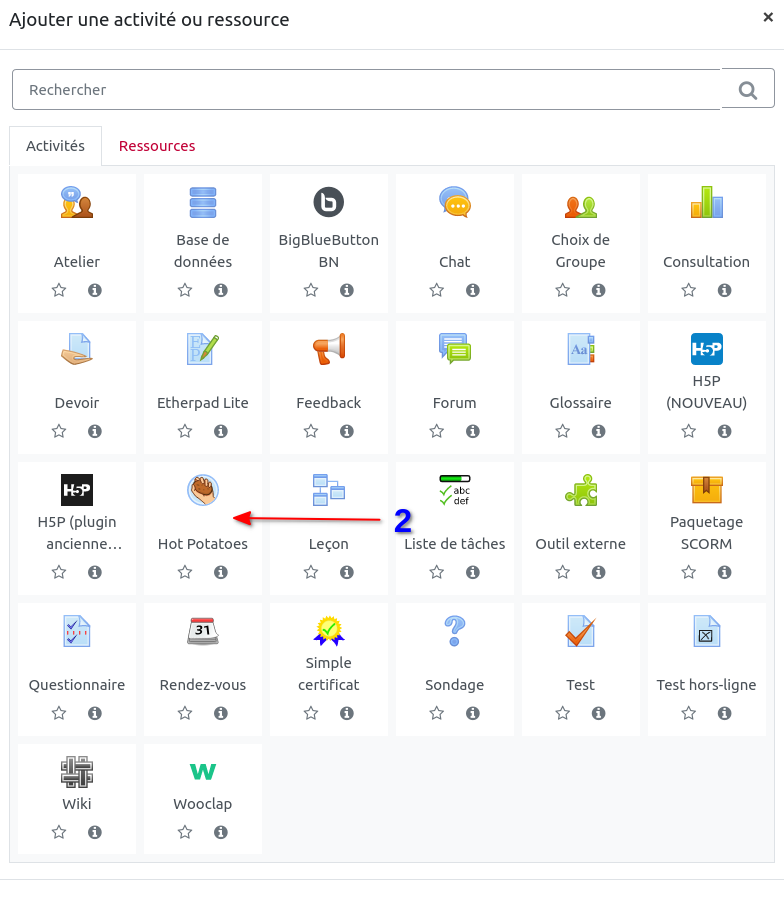Select the Atelier activity icon
The image size is (784, 897).
[77, 202]
